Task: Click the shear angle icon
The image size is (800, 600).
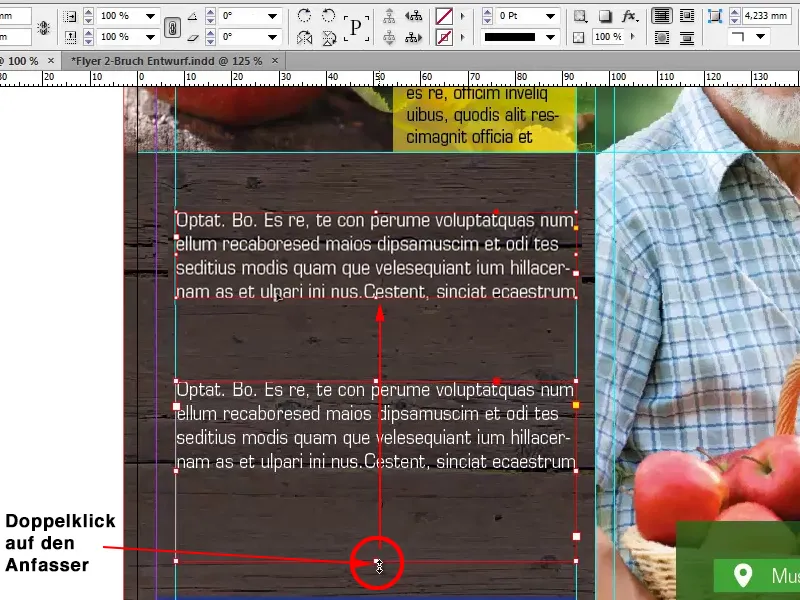Action: click(x=192, y=37)
